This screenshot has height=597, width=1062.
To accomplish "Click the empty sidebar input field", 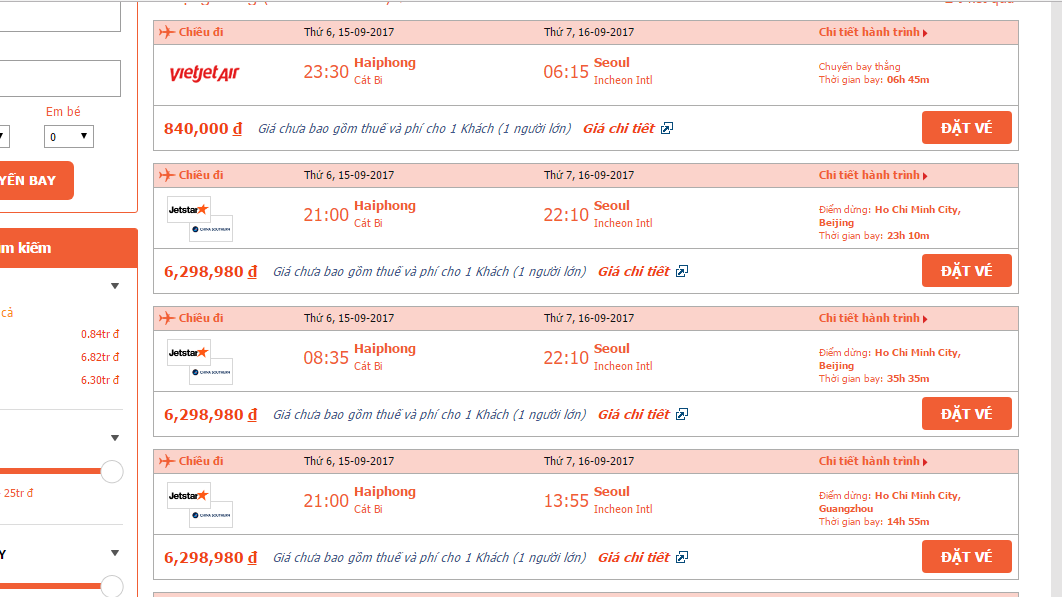I will click(x=60, y=79).
